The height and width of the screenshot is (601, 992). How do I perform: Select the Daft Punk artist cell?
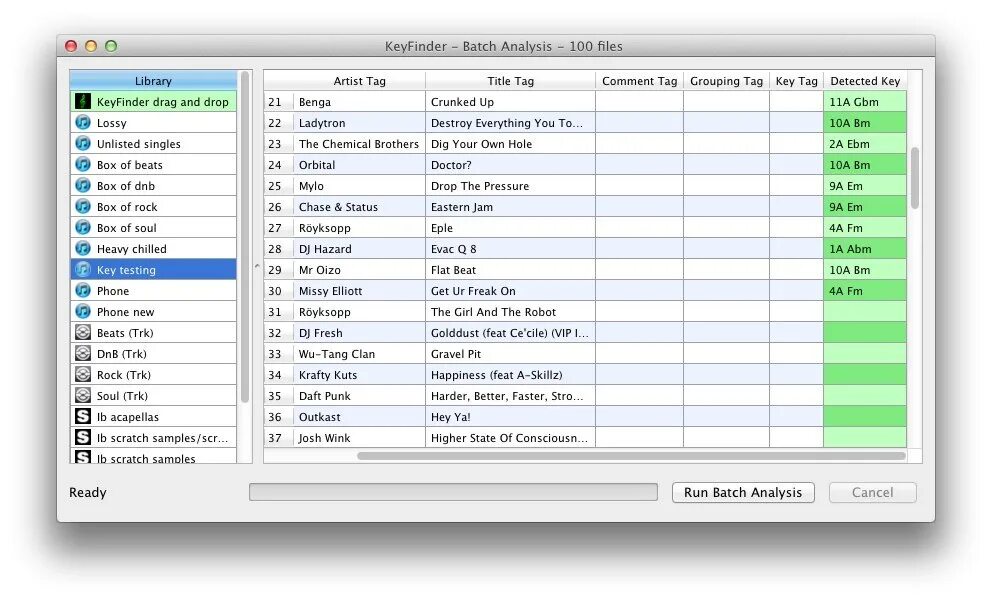tap(359, 396)
